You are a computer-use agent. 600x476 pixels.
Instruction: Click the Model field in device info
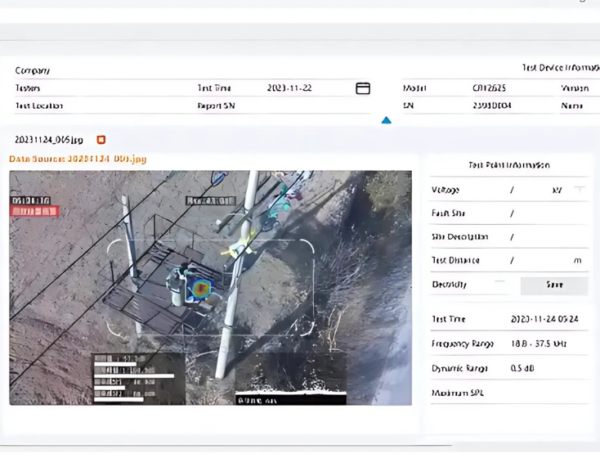(490, 88)
